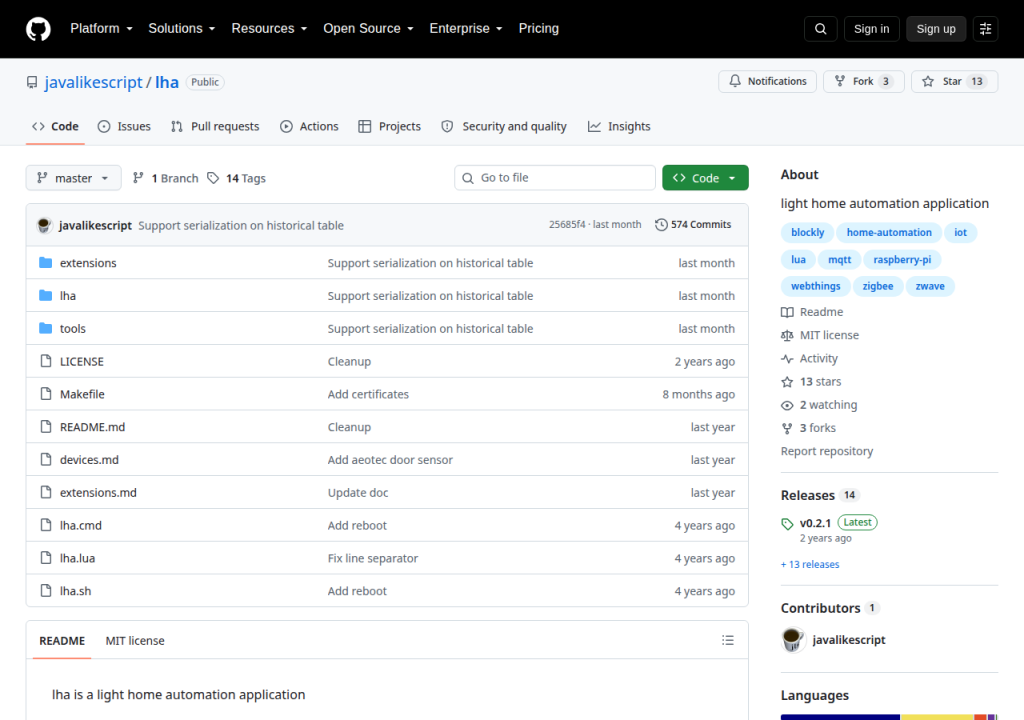Open the Pricing page
The image size is (1024, 720).
click(539, 28)
